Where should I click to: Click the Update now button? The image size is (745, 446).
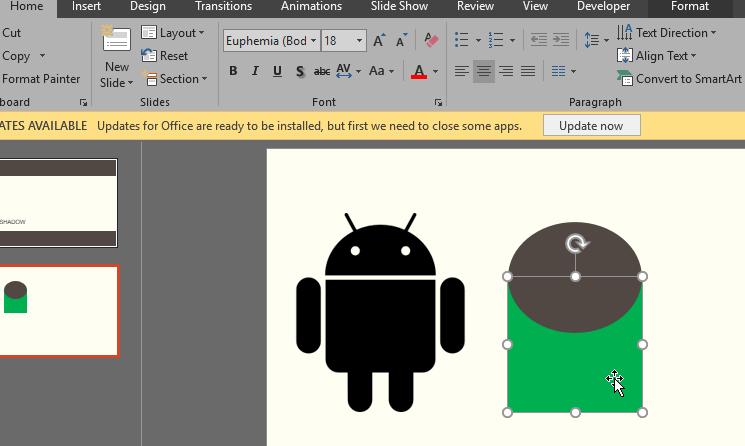point(592,125)
